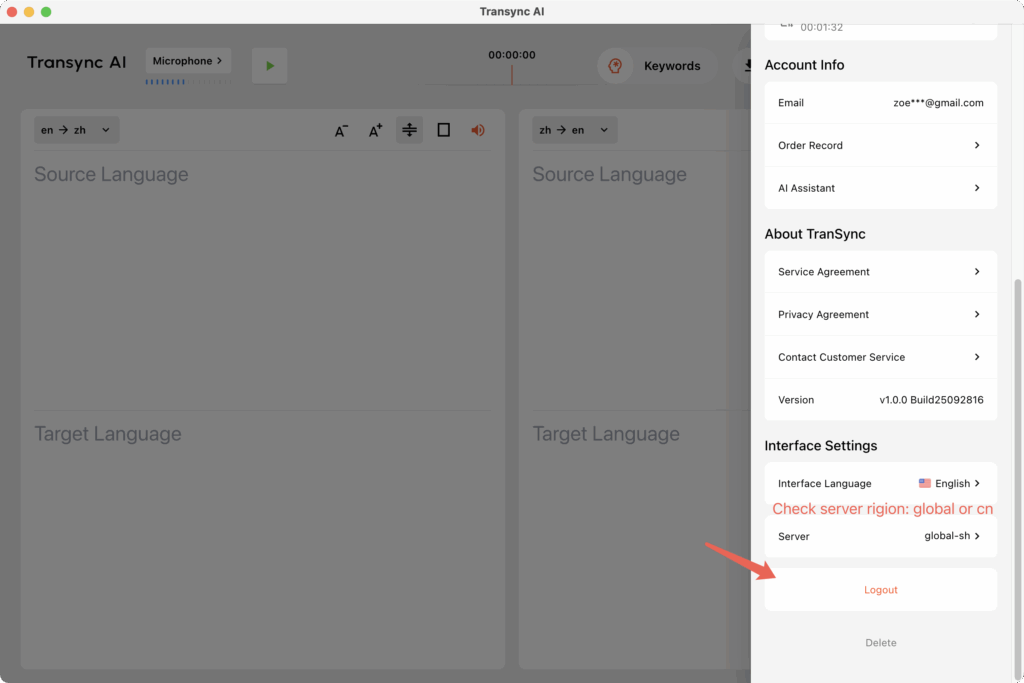View the Privacy Agreement
This screenshot has height=683, width=1024.
point(880,314)
